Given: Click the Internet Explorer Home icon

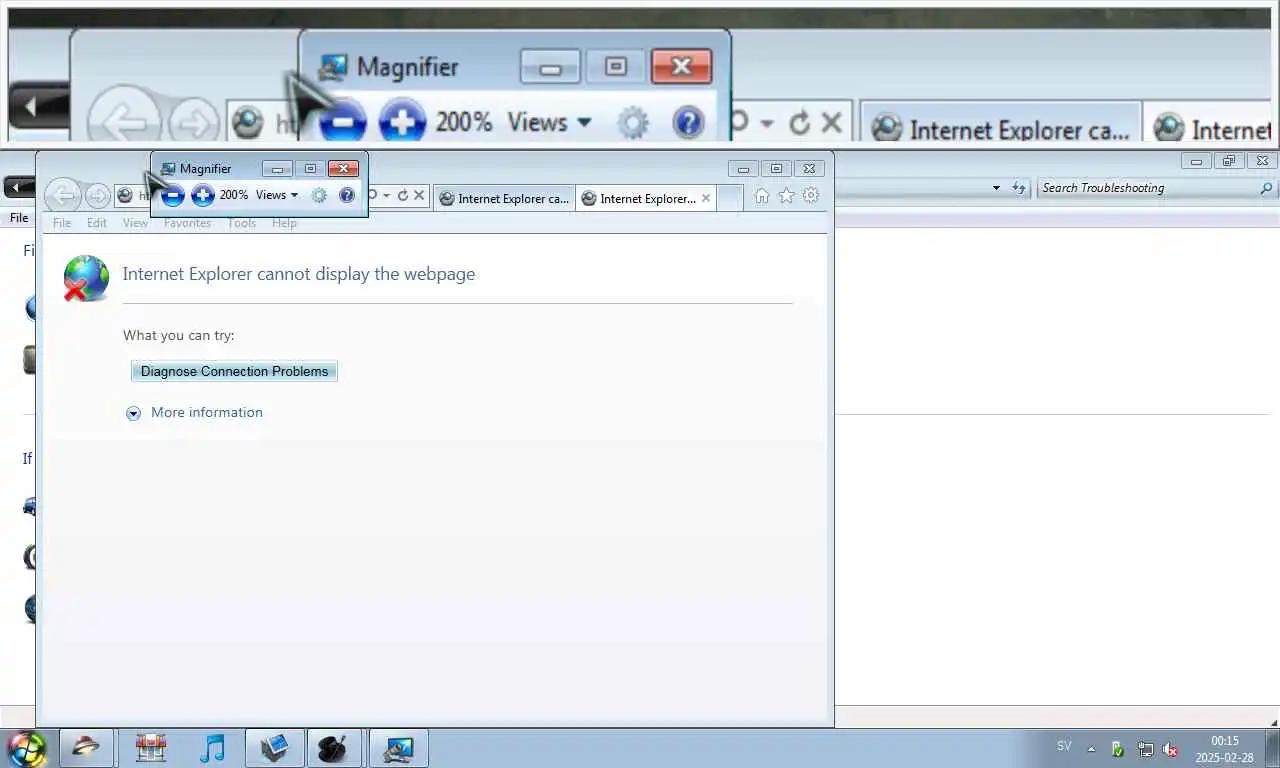Looking at the screenshot, I should (762, 196).
